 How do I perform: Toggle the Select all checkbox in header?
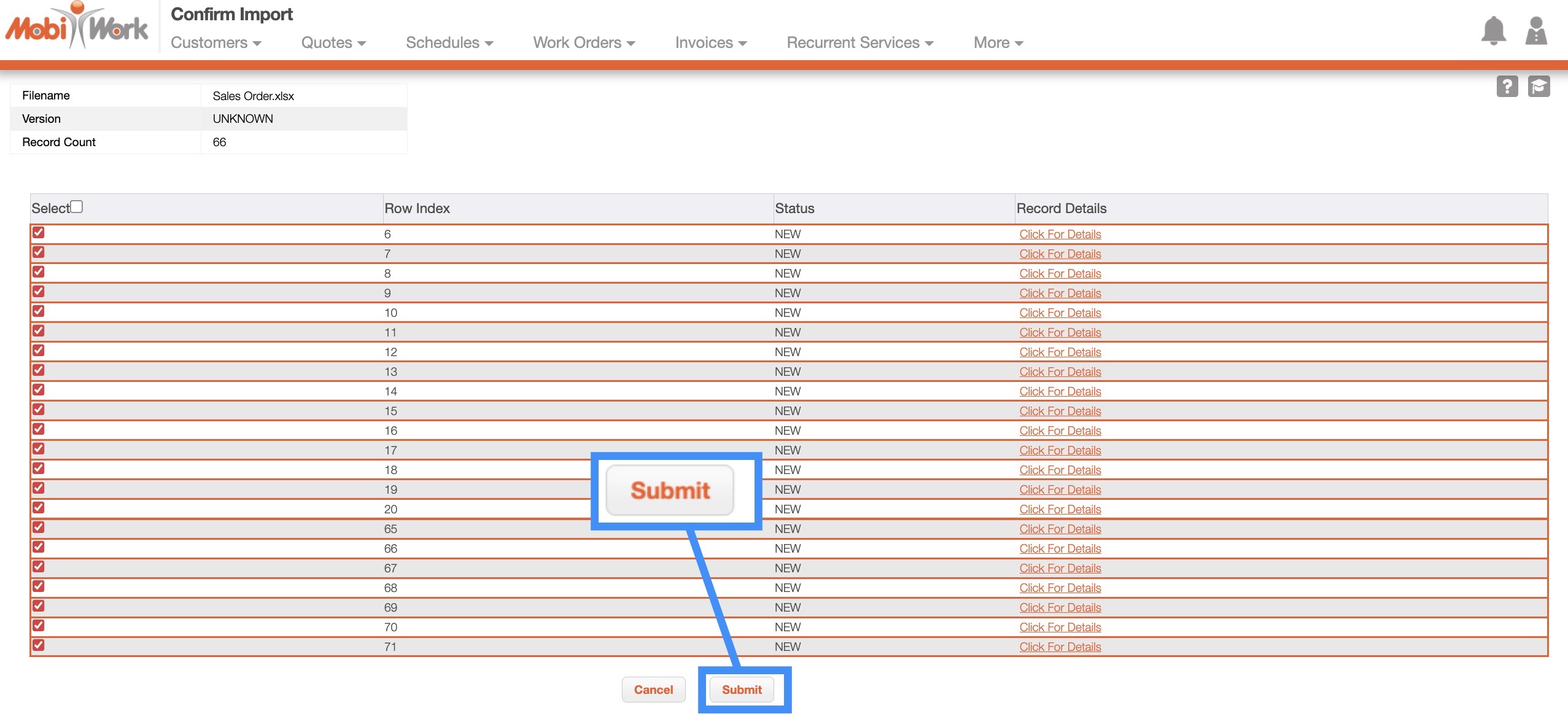[77, 207]
